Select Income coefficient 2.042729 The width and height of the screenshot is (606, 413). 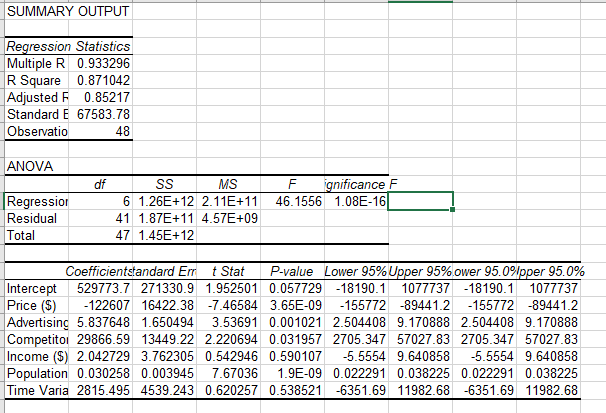pyautogui.click(x=100, y=356)
